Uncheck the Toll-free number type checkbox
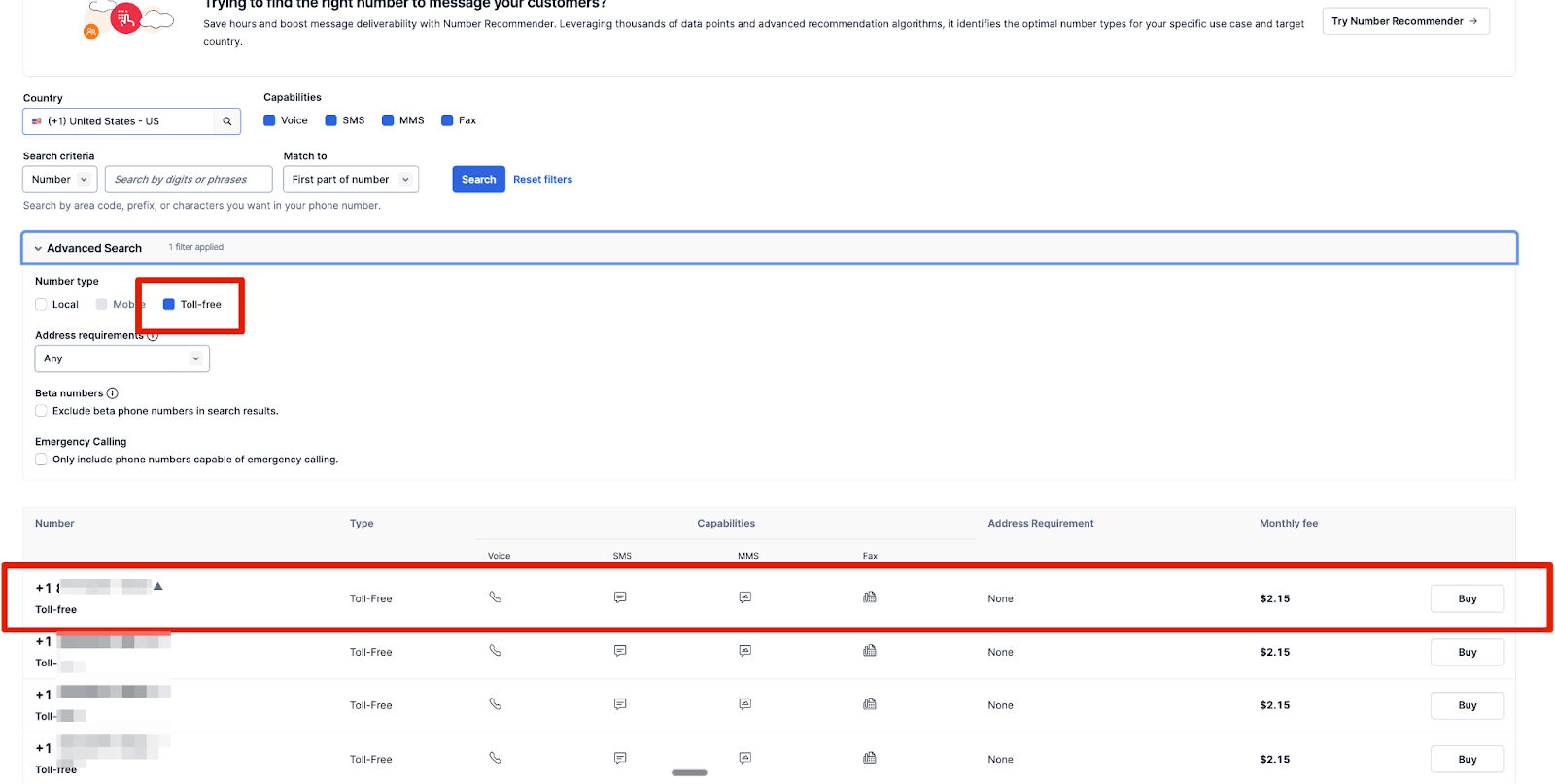This screenshot has height=784, width=1555. pos(169,304)
